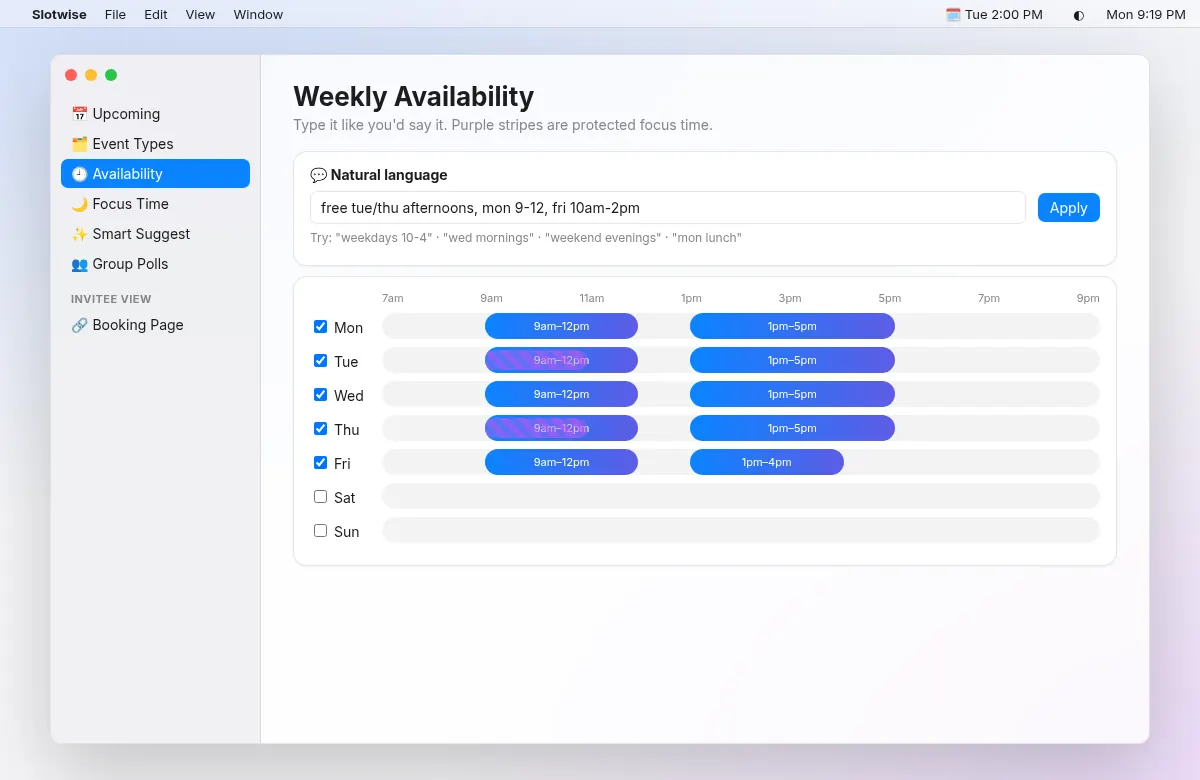
Task: Open the Edit menu
Action: tap(156, 14)
